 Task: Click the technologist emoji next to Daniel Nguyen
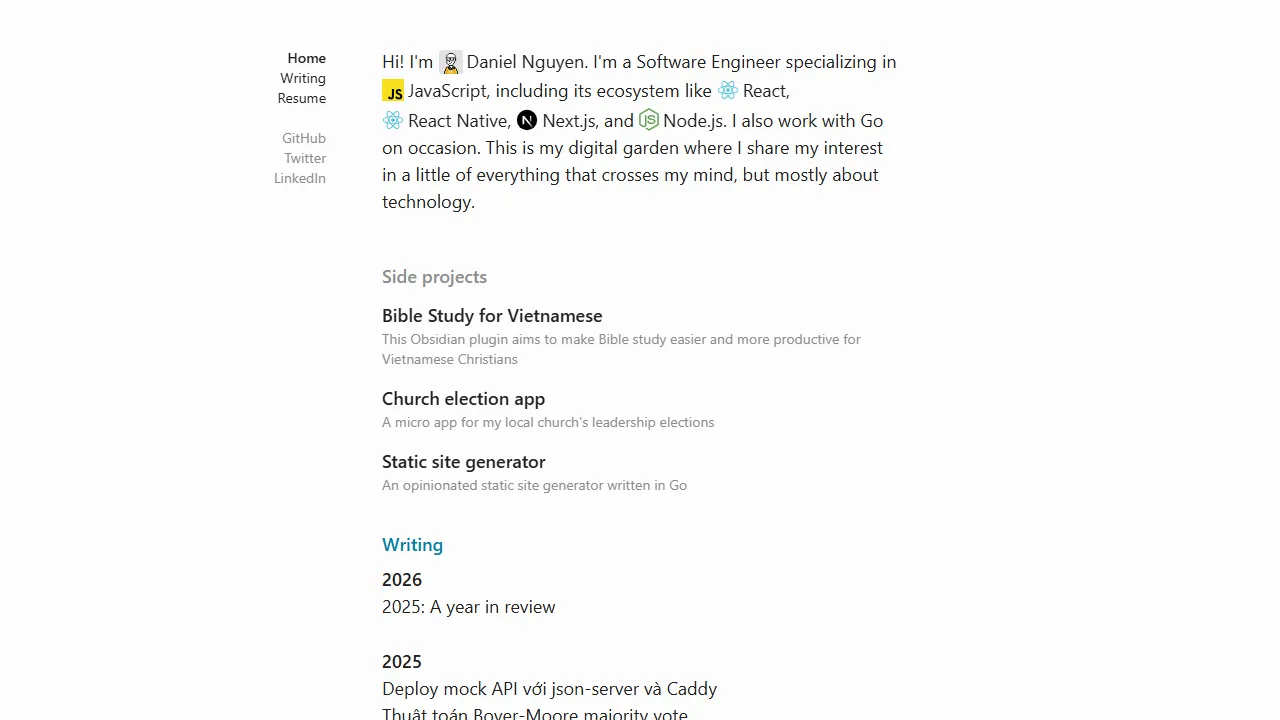coord(450,62)
